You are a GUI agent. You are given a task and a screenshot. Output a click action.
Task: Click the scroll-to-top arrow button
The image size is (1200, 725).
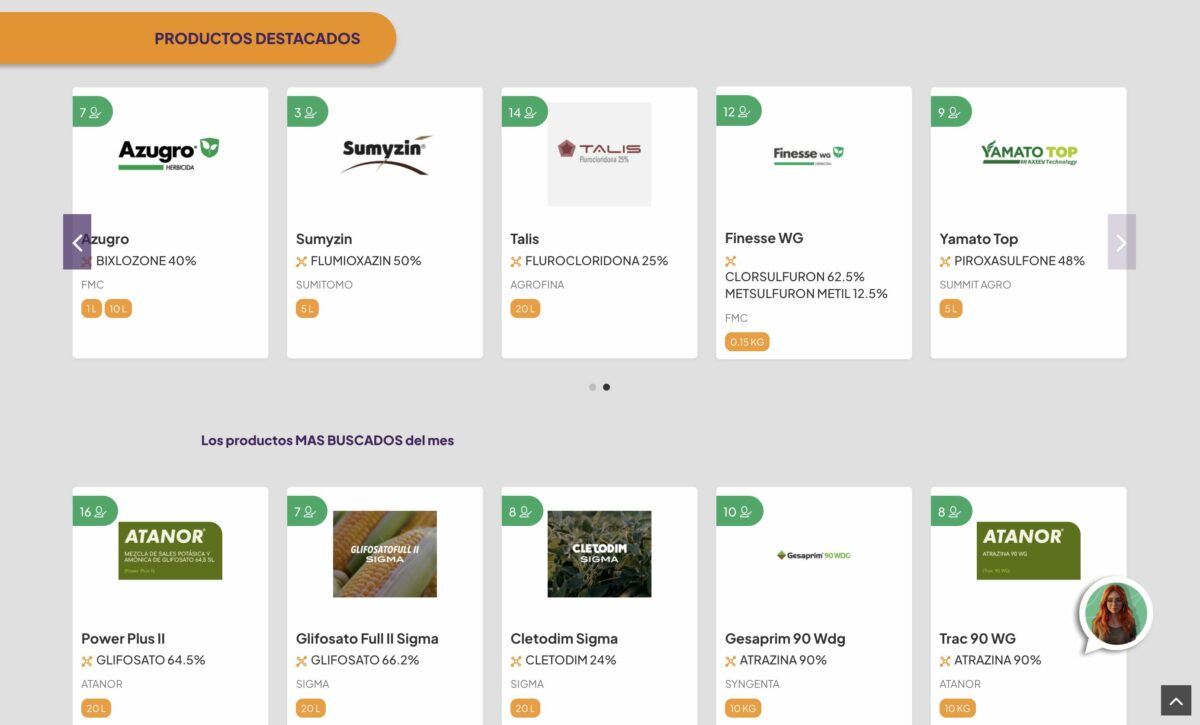1176,701
